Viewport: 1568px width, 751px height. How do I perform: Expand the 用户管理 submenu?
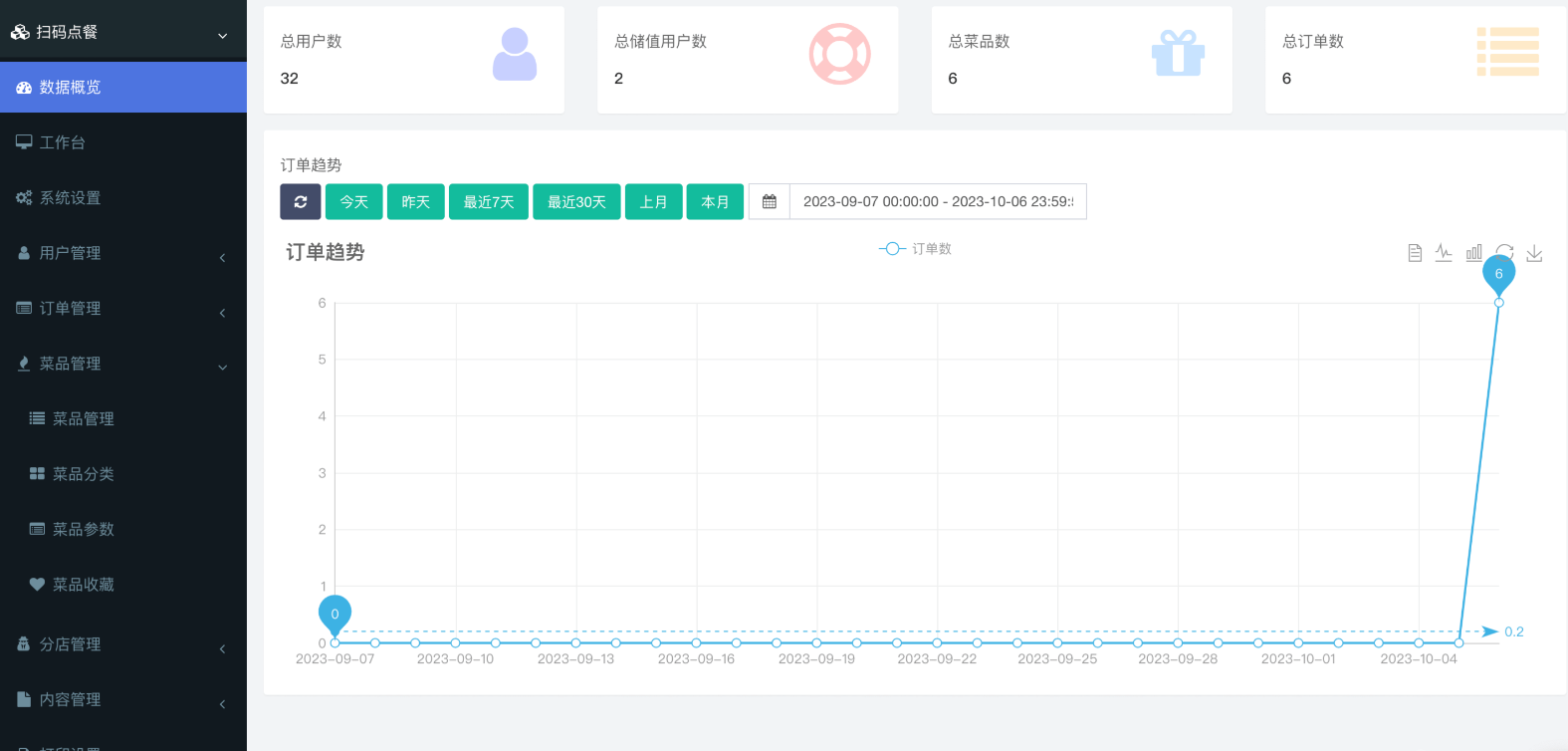coord(123,253)
